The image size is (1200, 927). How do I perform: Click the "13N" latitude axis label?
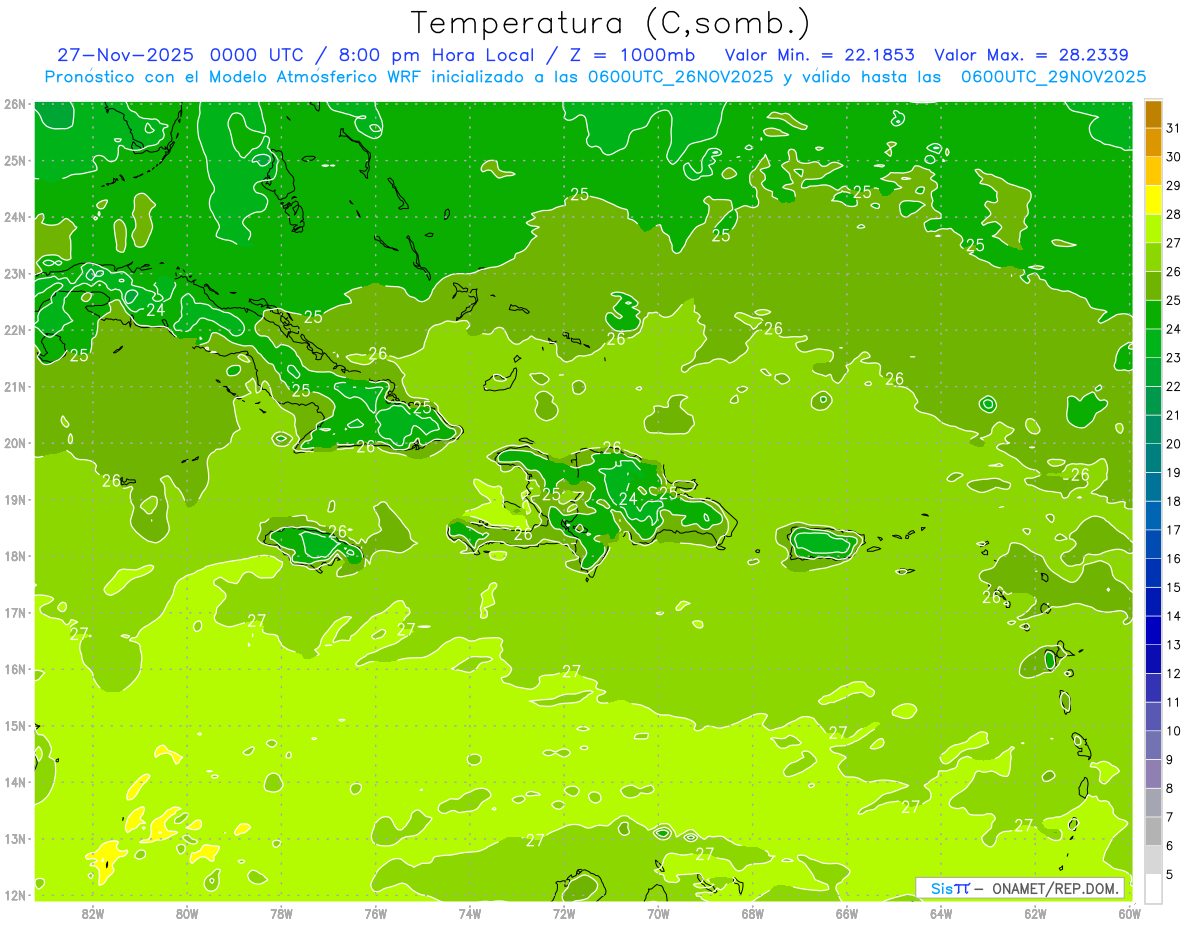point(15,838)
